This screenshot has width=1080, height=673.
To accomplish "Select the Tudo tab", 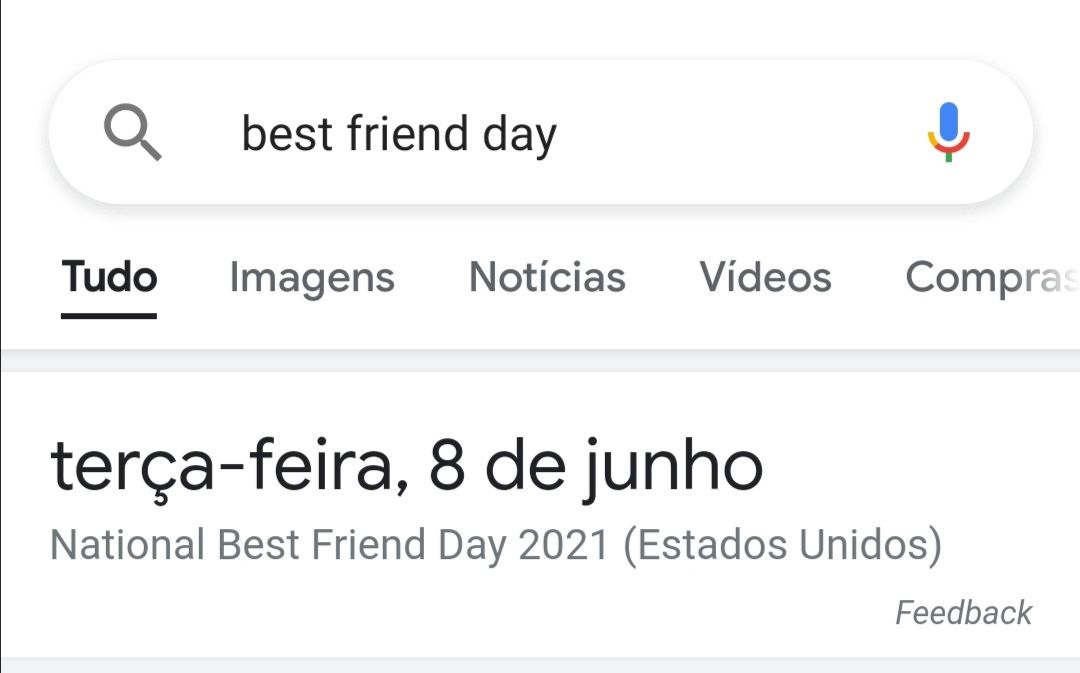I will click(110, 277).
